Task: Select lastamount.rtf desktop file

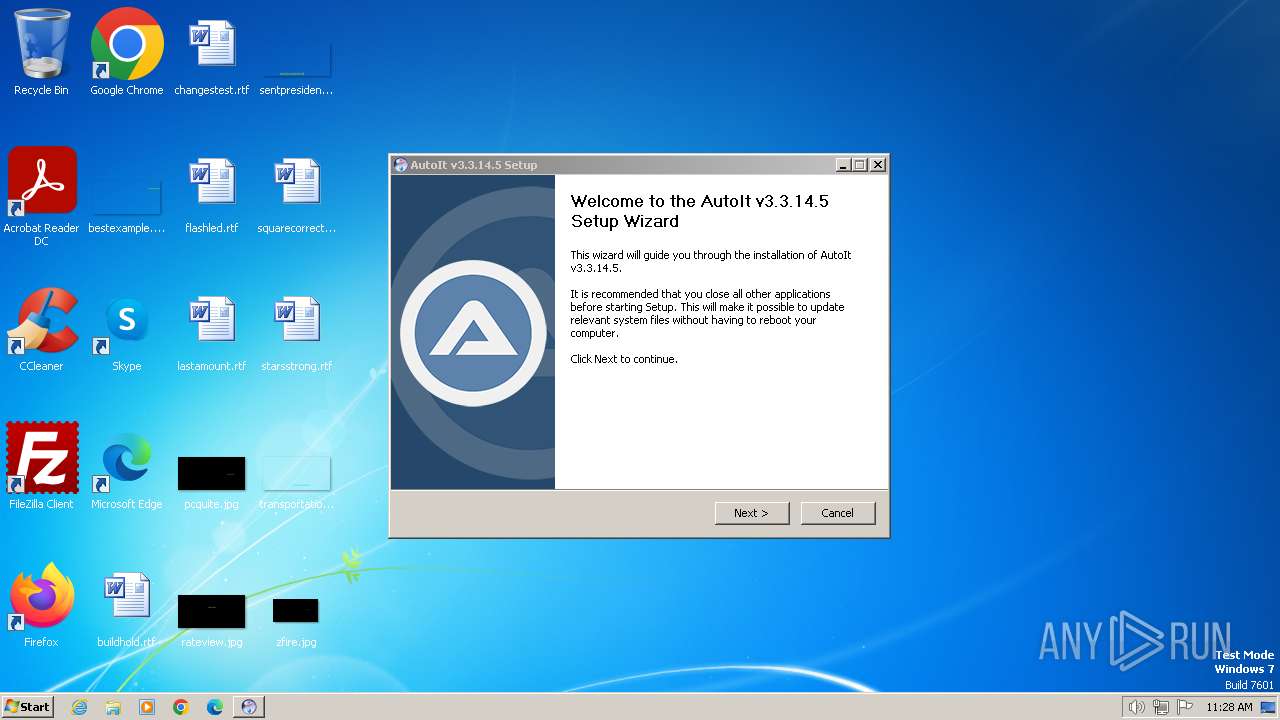Action: coord(212,334)
